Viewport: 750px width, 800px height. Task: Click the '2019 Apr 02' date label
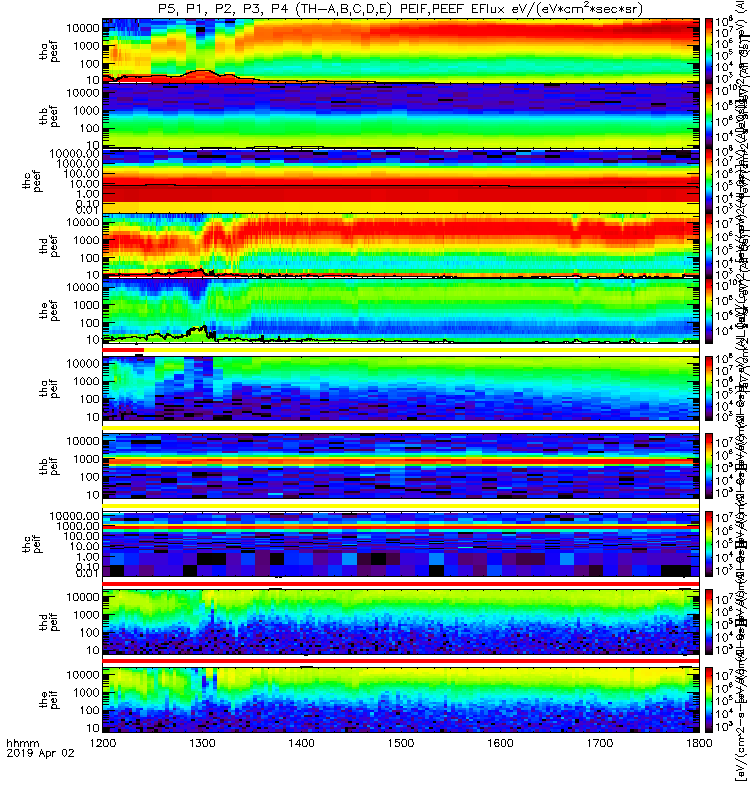(x=40, y=753)
